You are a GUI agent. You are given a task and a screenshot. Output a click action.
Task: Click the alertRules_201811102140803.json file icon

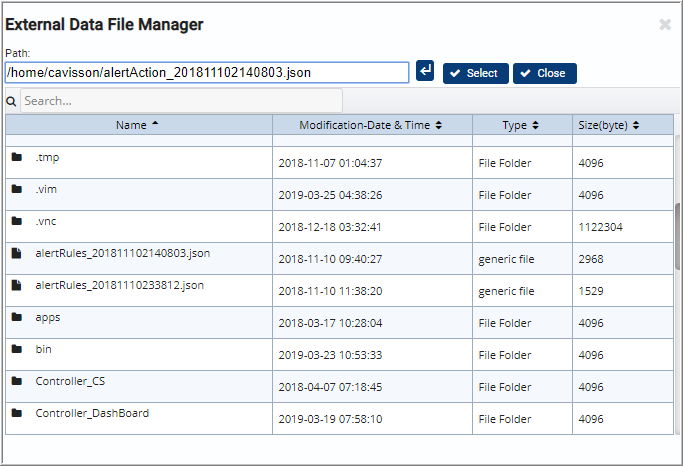point(16,253)
